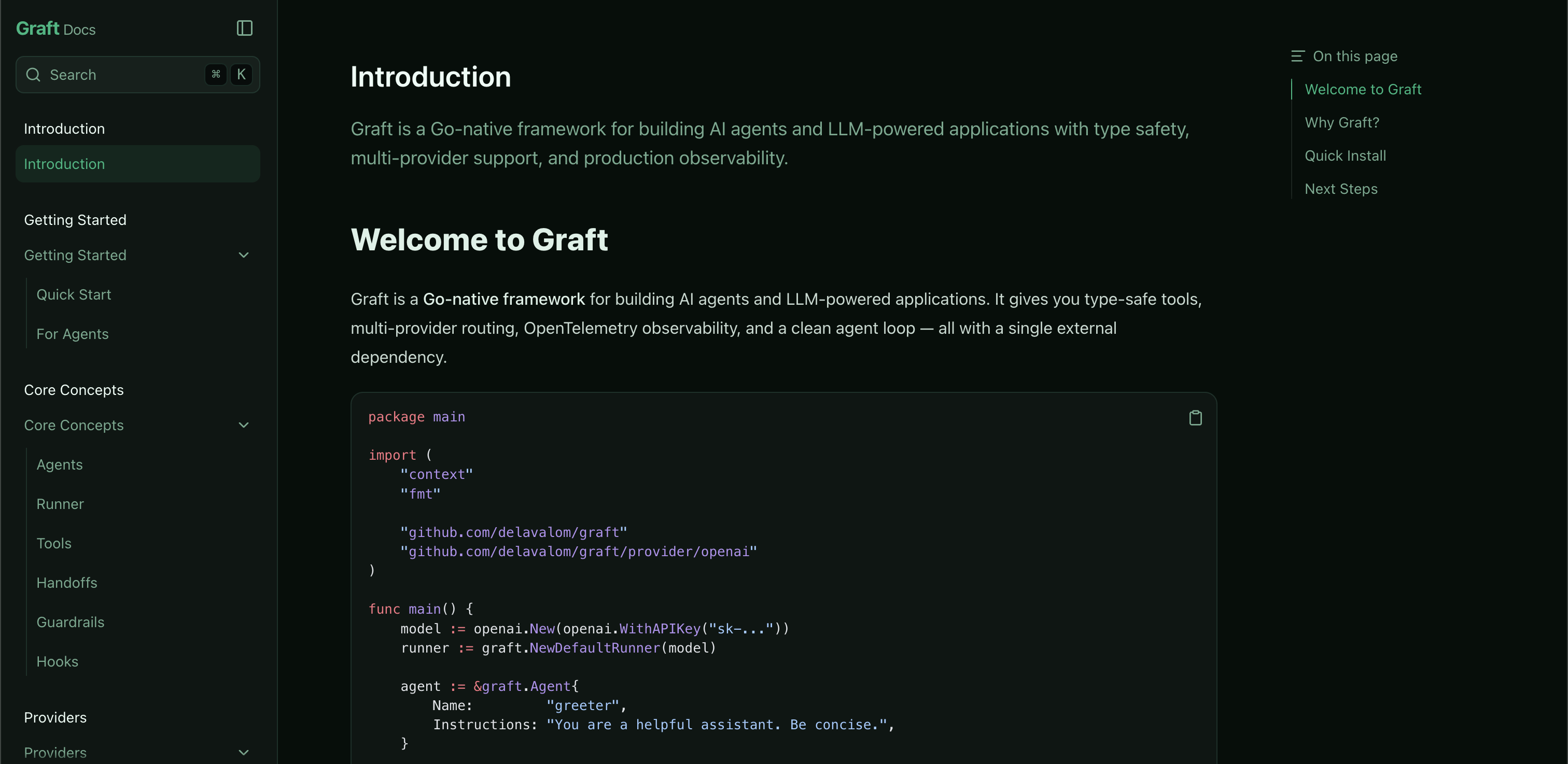Open the Tools documentation page
Viewport: 1568px width, 764px height.
click(x=54, y=543)
